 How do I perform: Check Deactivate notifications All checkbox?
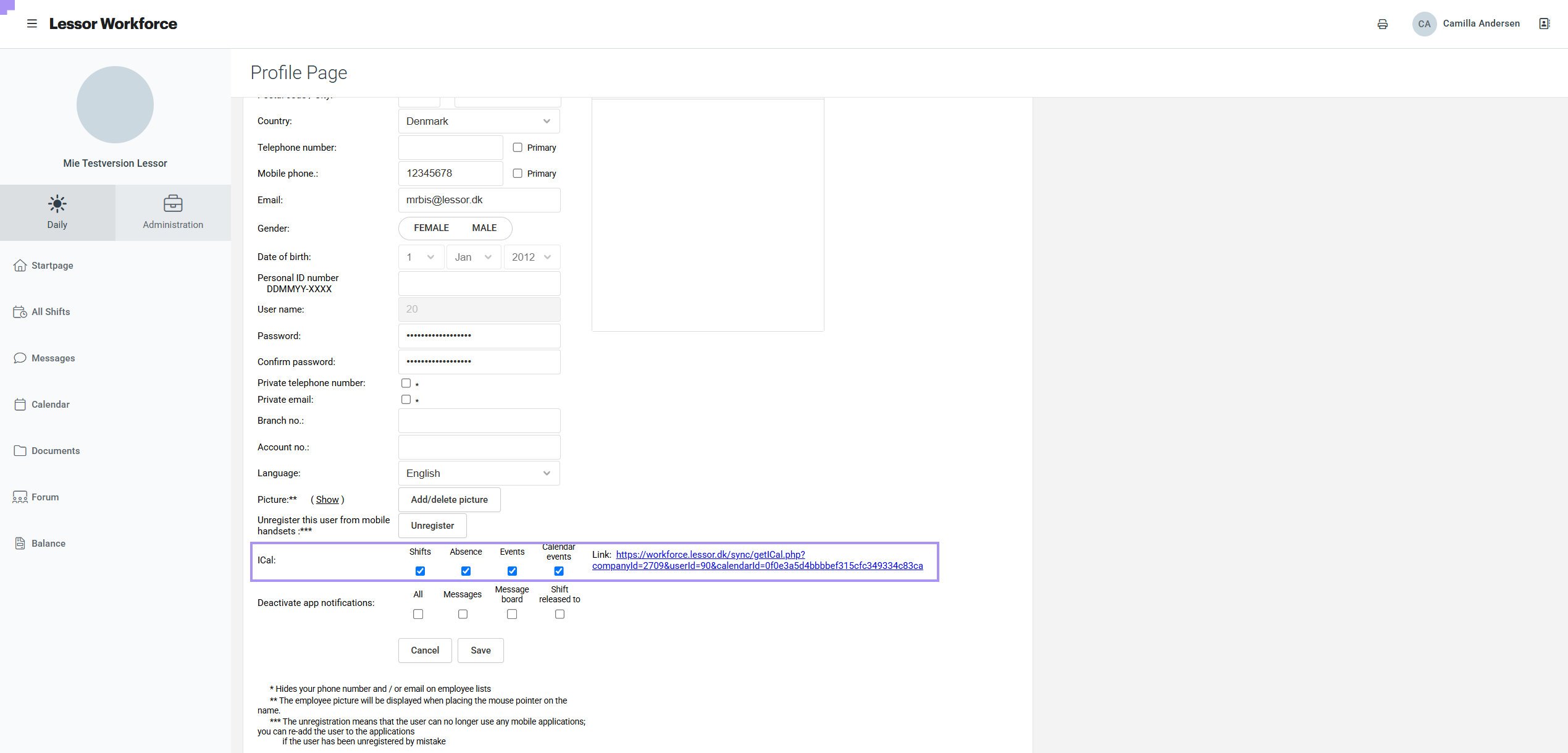[x=418, y=614]
